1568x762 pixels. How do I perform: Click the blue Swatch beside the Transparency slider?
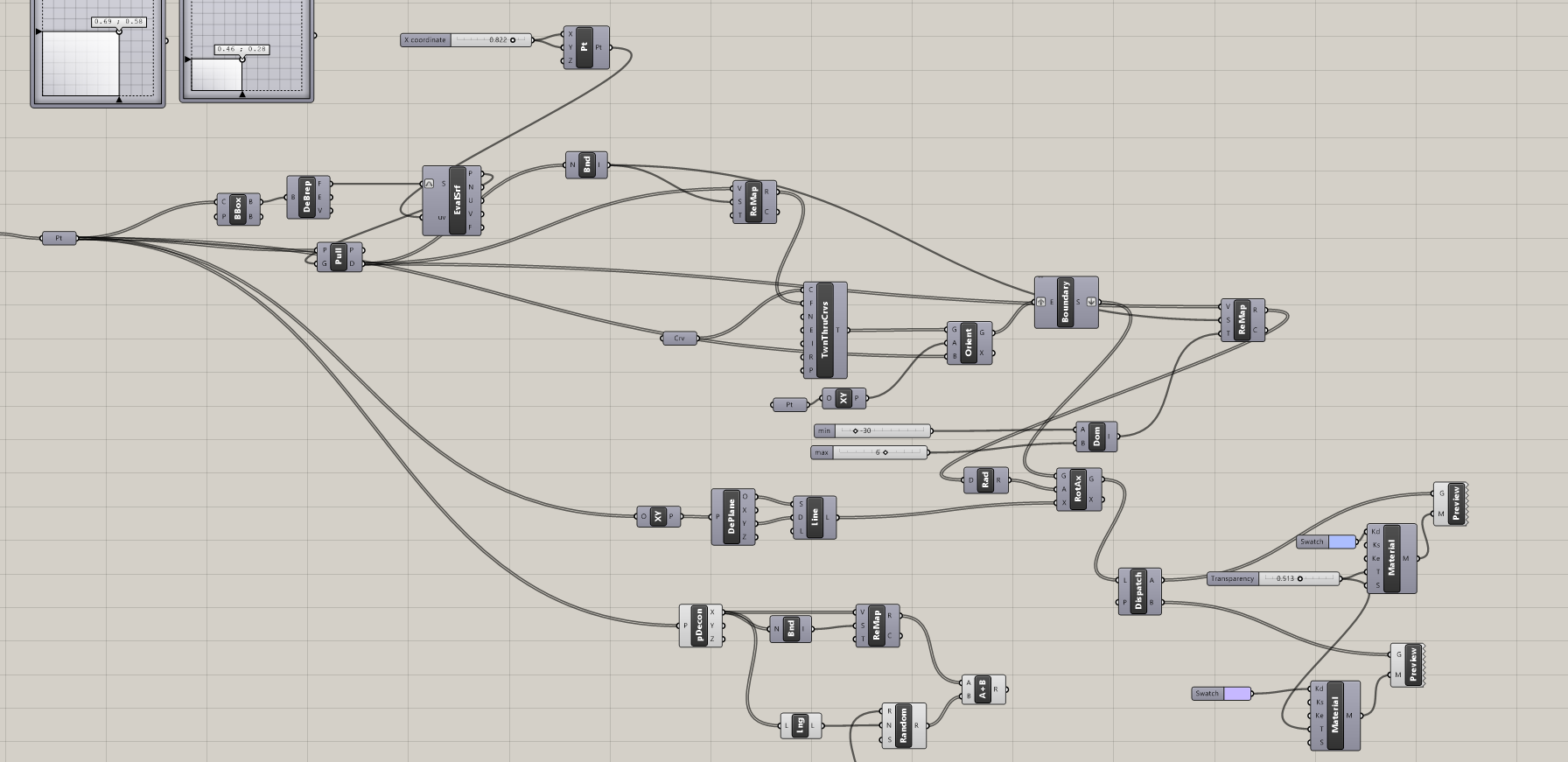(x=1341, y=542)
